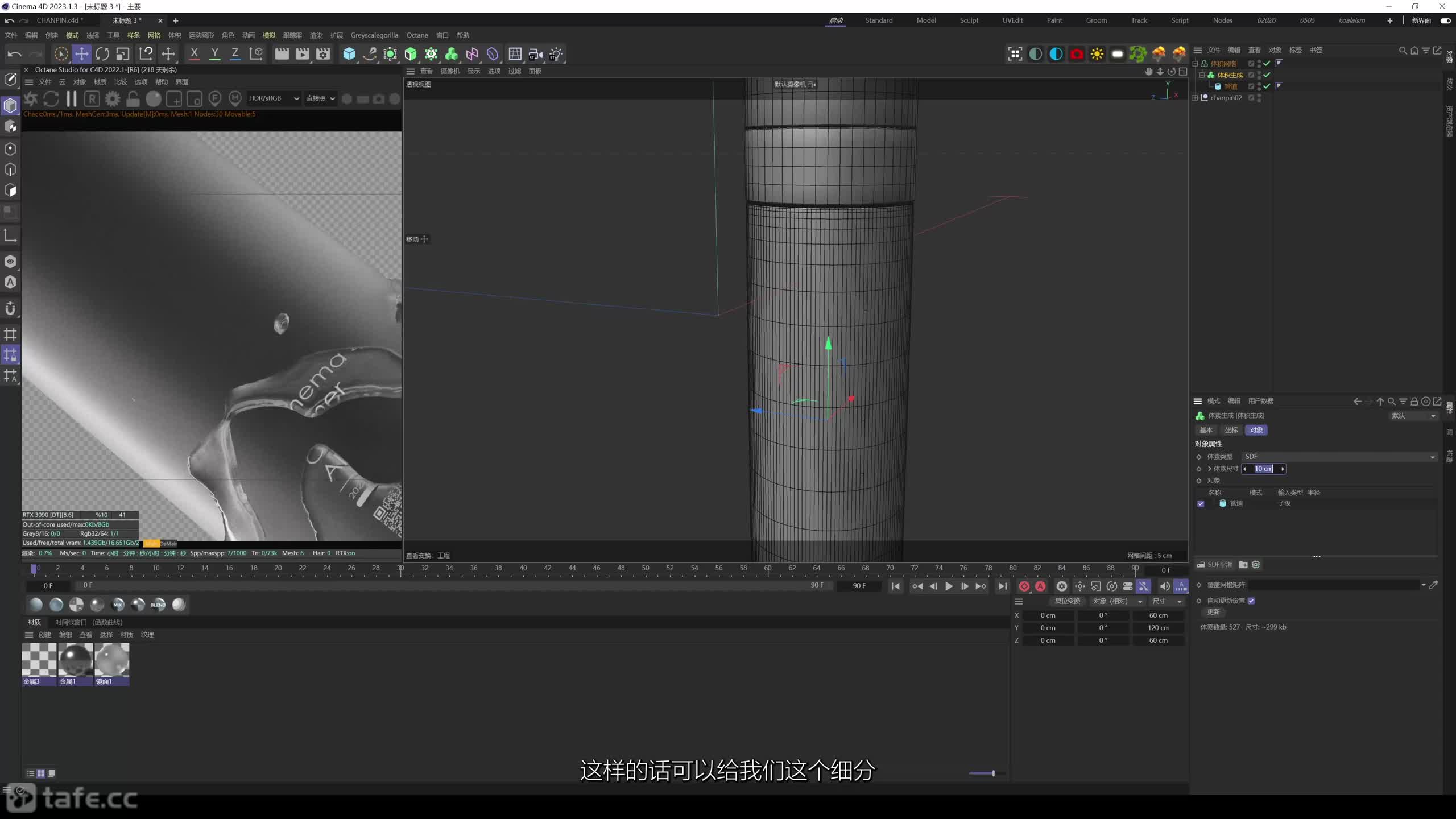Open the Octane settings gear icon

[113, 99]
